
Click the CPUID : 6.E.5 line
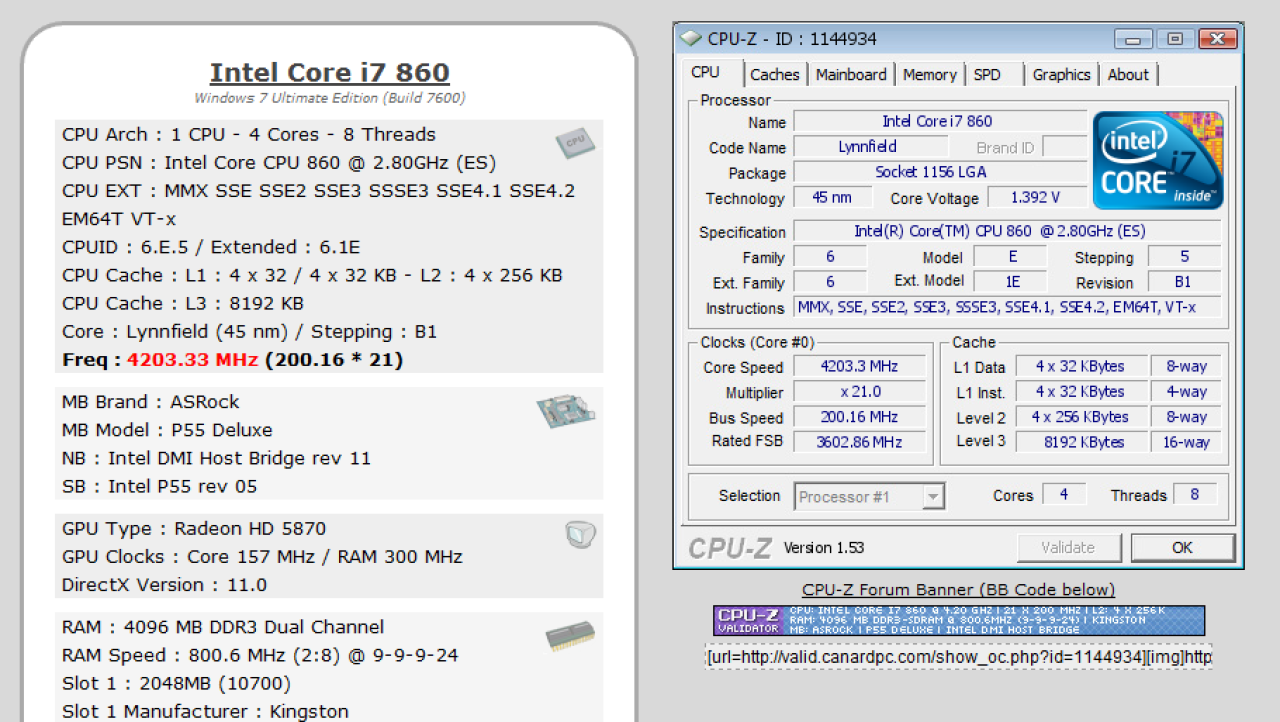[x=211, y=247]
